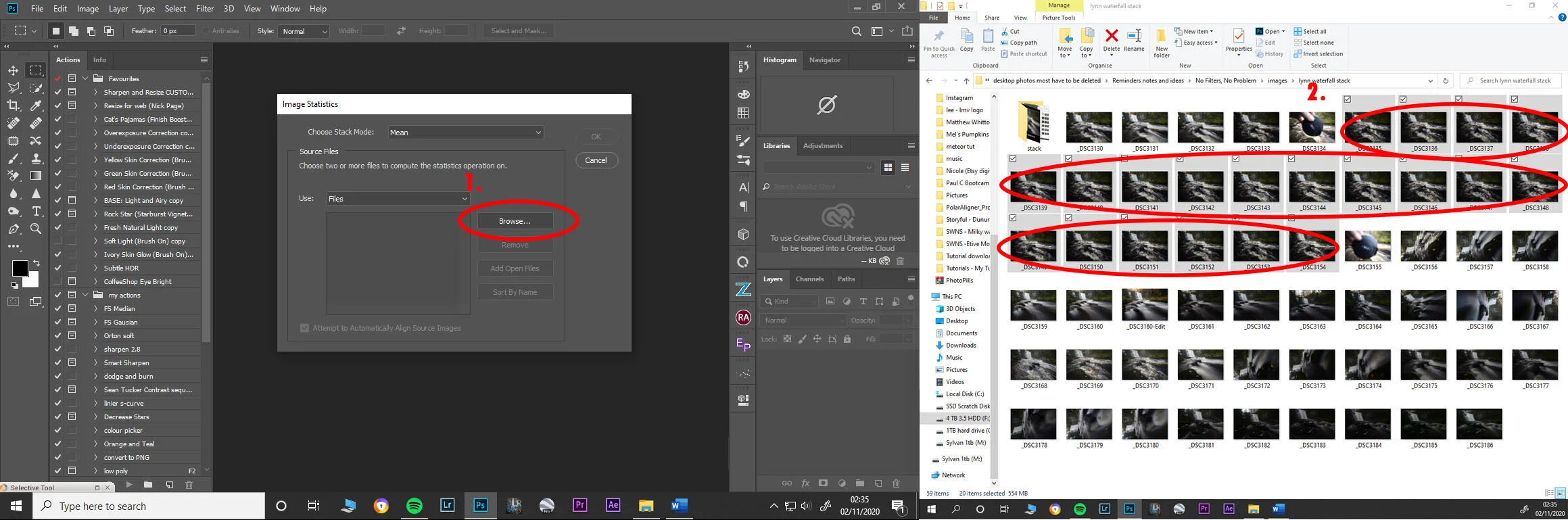
Task: Click Cancel in Image Statistics dialog
Action: pos(596,160)
